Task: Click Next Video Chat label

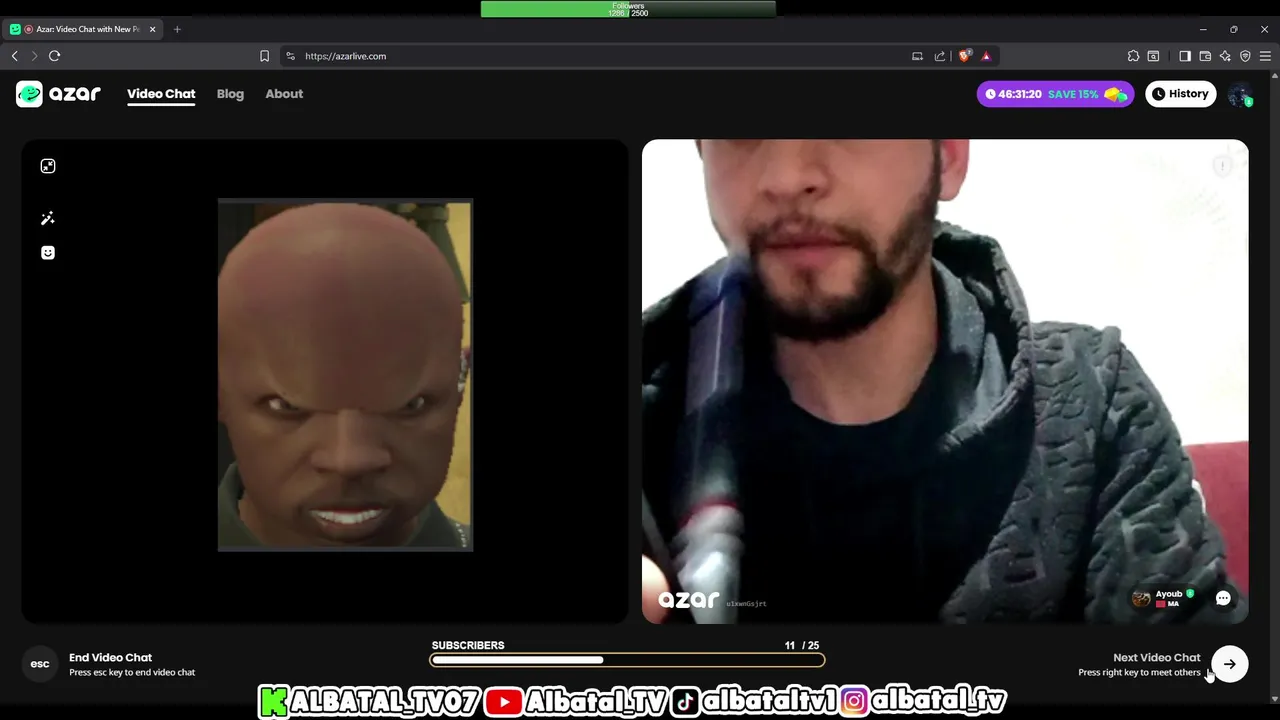Action: pos(1157,657)
